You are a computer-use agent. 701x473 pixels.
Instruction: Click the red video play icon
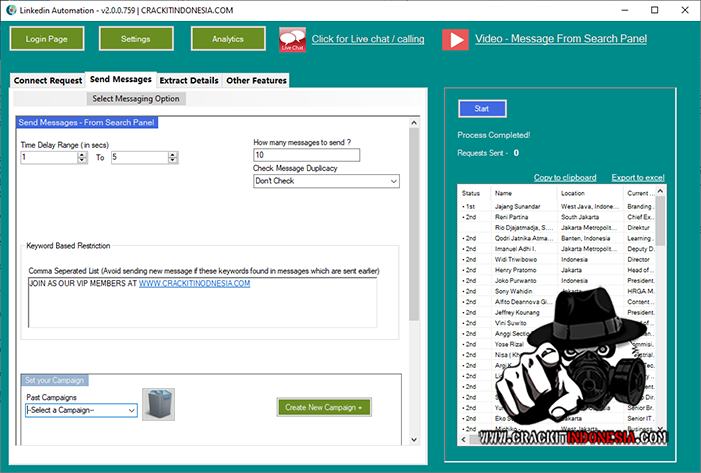click(x=455, y=39)
